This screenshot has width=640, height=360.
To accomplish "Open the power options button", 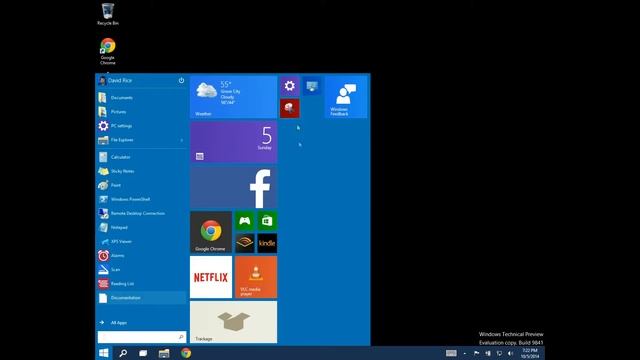I will tap(181, 80).
